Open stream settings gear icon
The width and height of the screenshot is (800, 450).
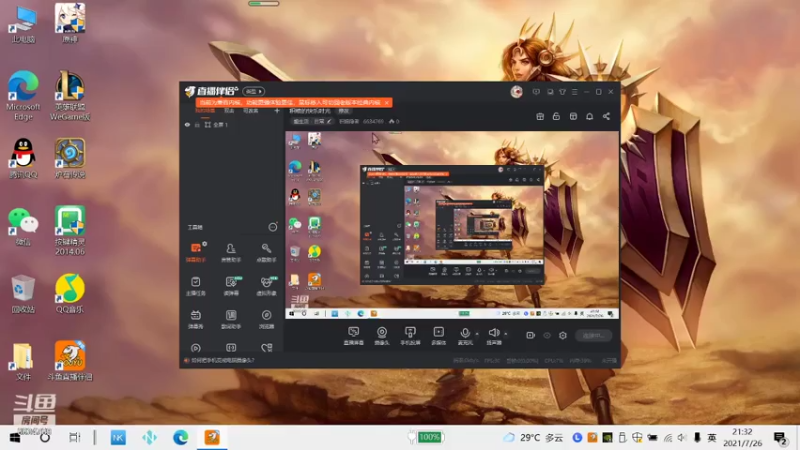pos(563,335)
